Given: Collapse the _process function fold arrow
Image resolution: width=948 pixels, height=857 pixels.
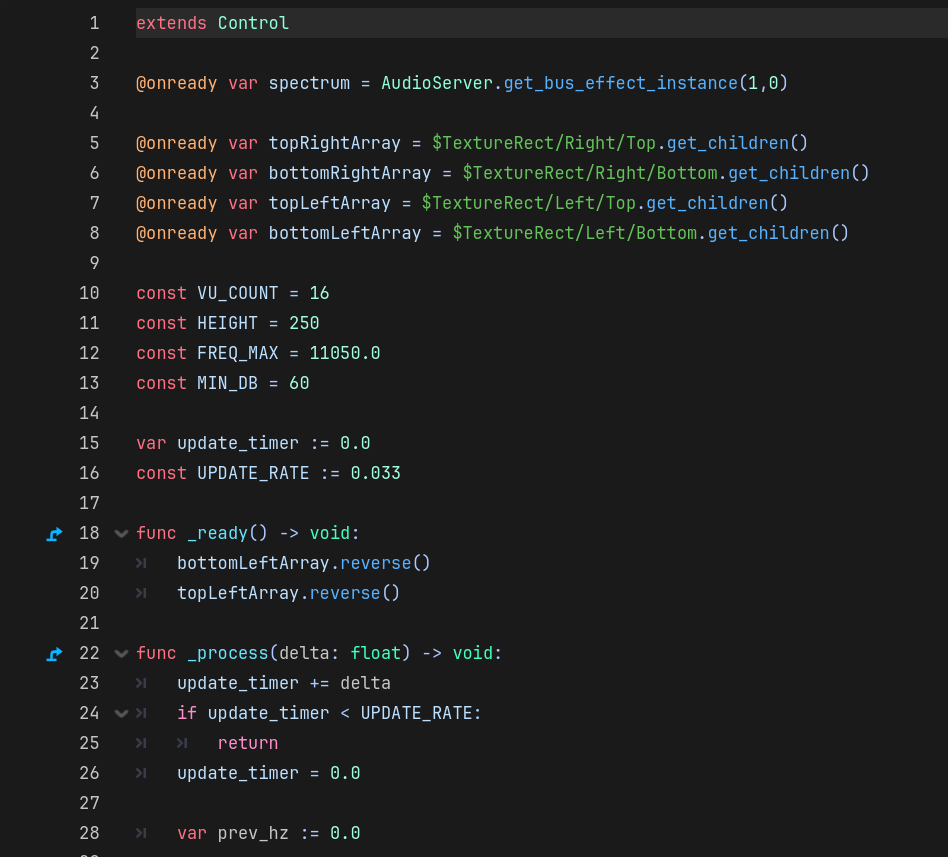Looking at the screenshot, I should tap(122, 653).
